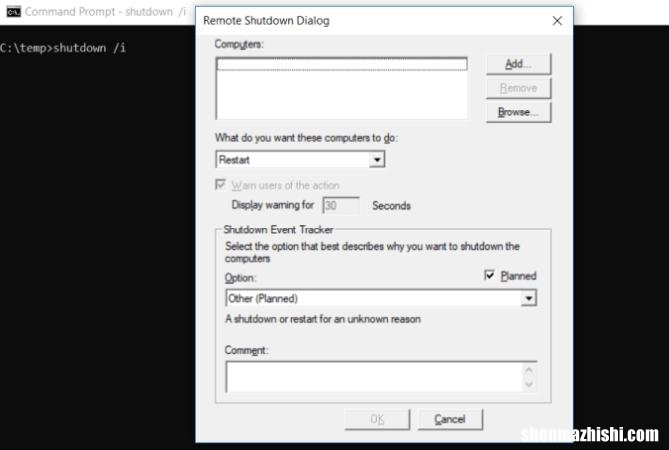The image size is (669, 450).
Task: Click the 'shutdown /i' command line text
Action: tap(89, 48)
